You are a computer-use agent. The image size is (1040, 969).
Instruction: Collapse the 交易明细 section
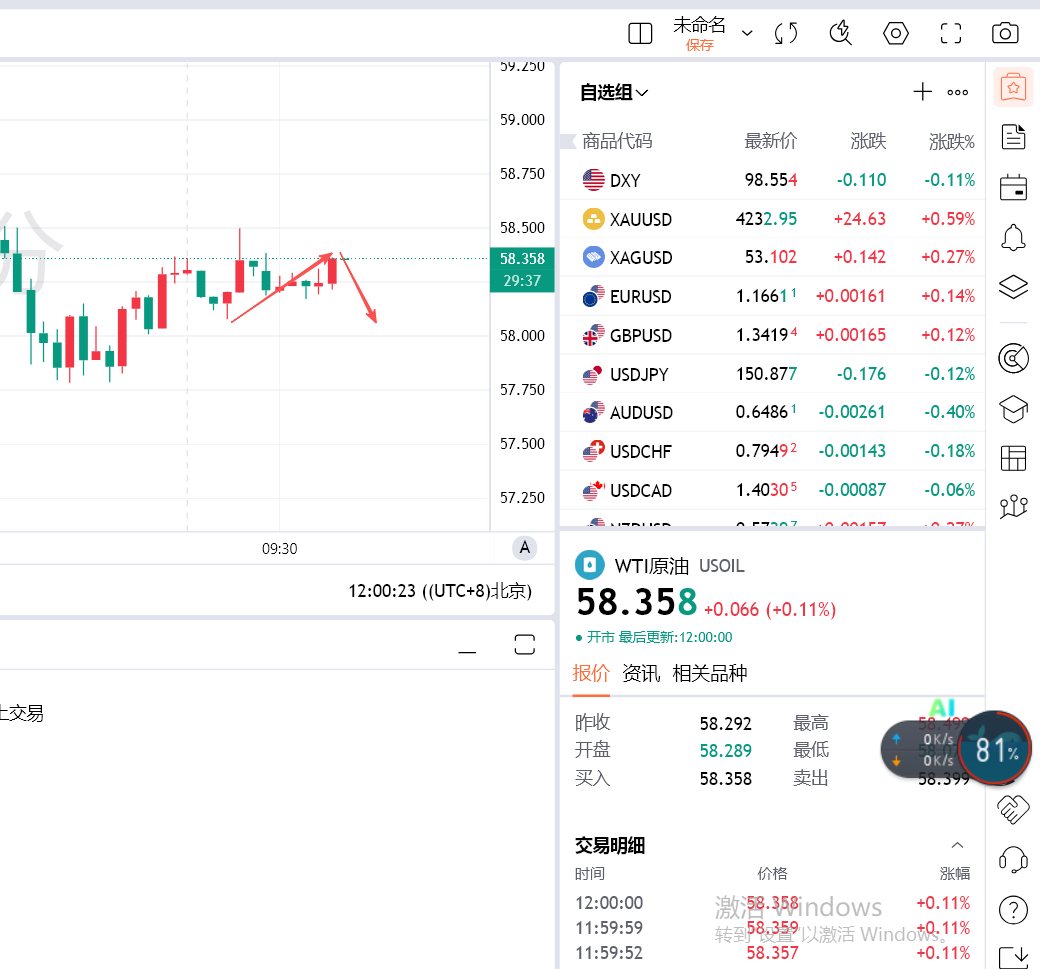(957, 845)
